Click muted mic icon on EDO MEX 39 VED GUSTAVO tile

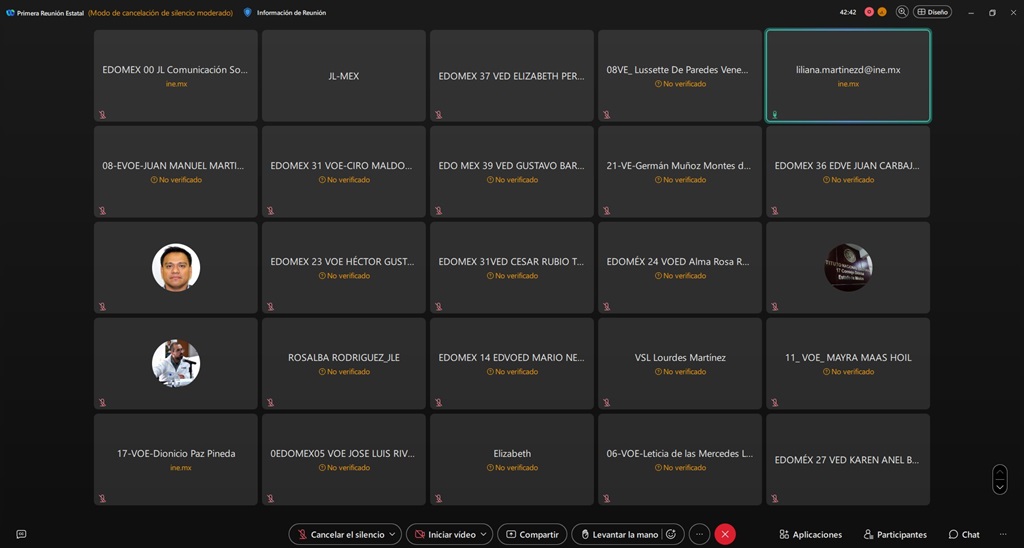[x=438, y=210]
